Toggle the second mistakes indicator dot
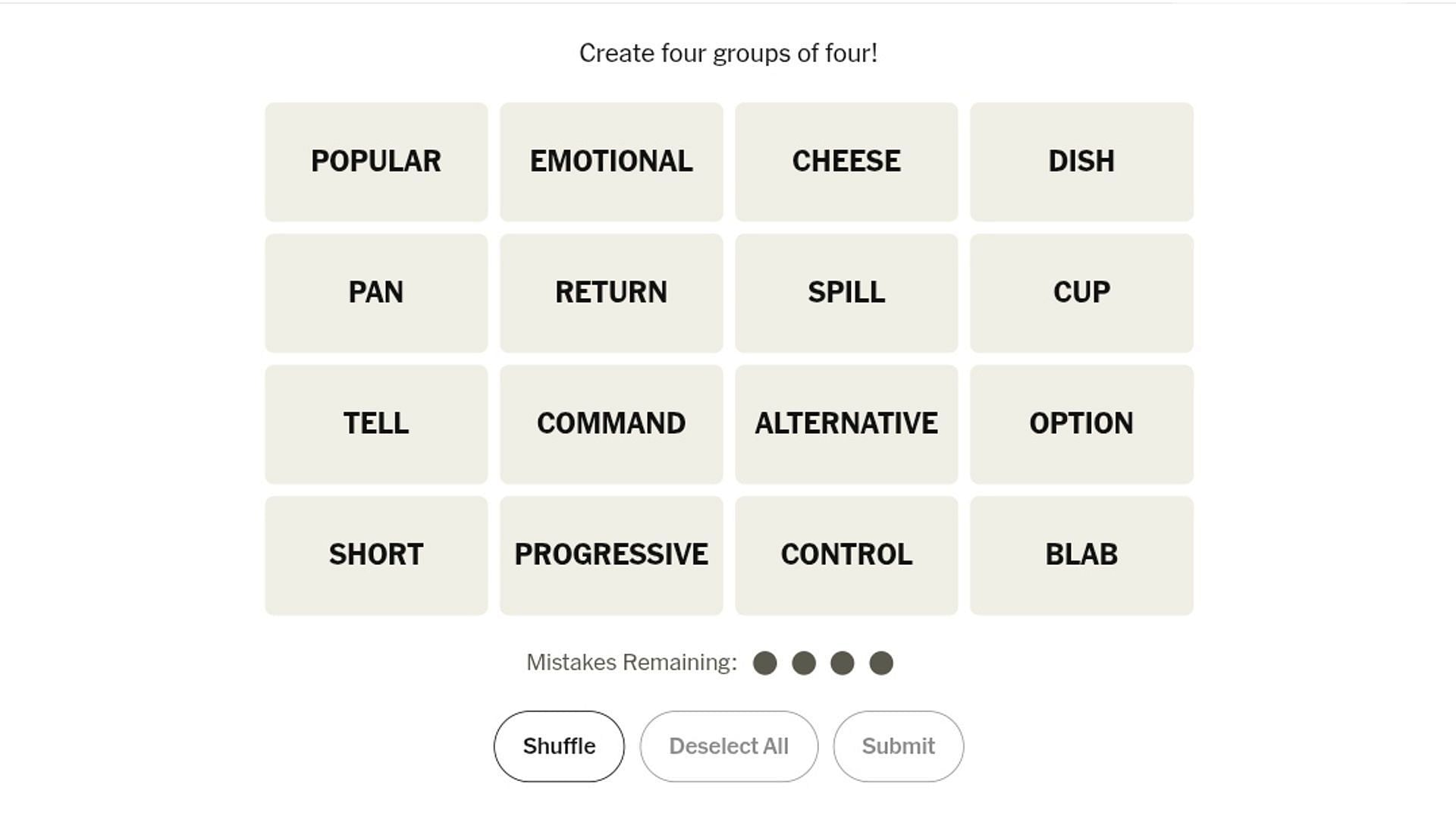This screenshot has height=819, width=1456. (x=804, y=662)
